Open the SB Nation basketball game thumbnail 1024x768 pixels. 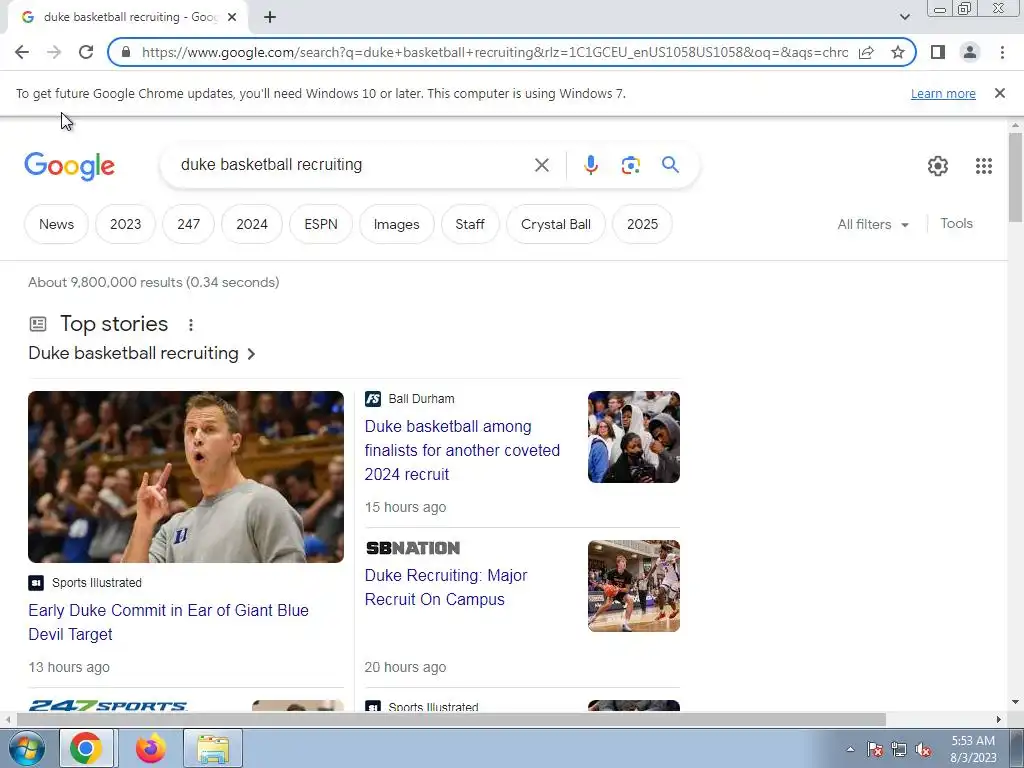[633, 586]
